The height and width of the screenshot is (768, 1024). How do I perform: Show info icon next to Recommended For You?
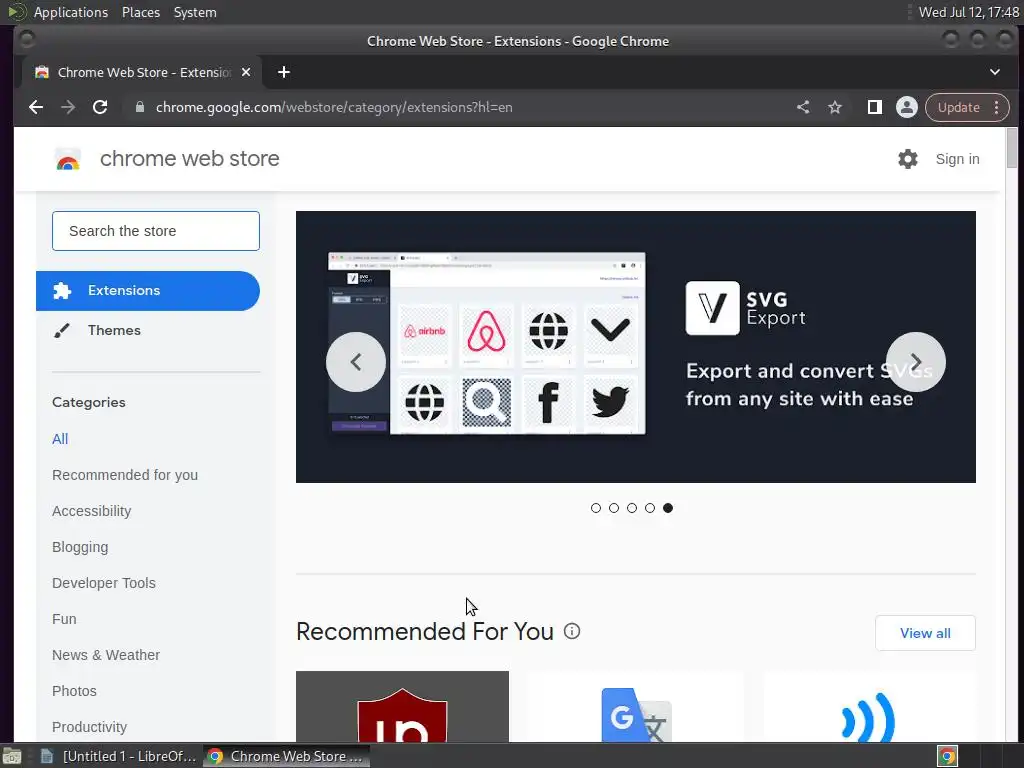(571, 631)
